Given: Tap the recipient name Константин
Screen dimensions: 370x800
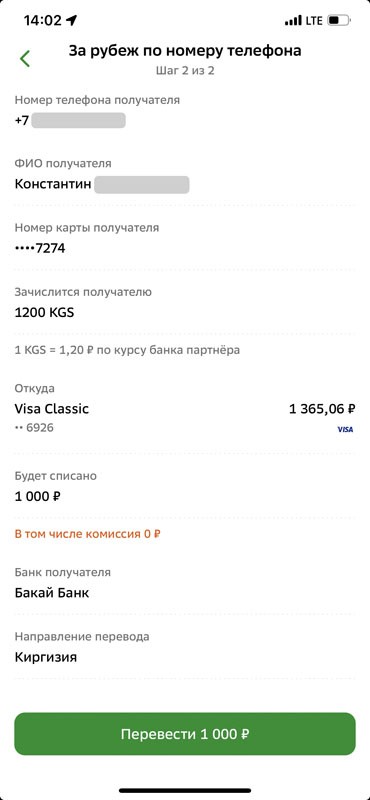Looking at the screenshot, I should [x=53, y=184].
